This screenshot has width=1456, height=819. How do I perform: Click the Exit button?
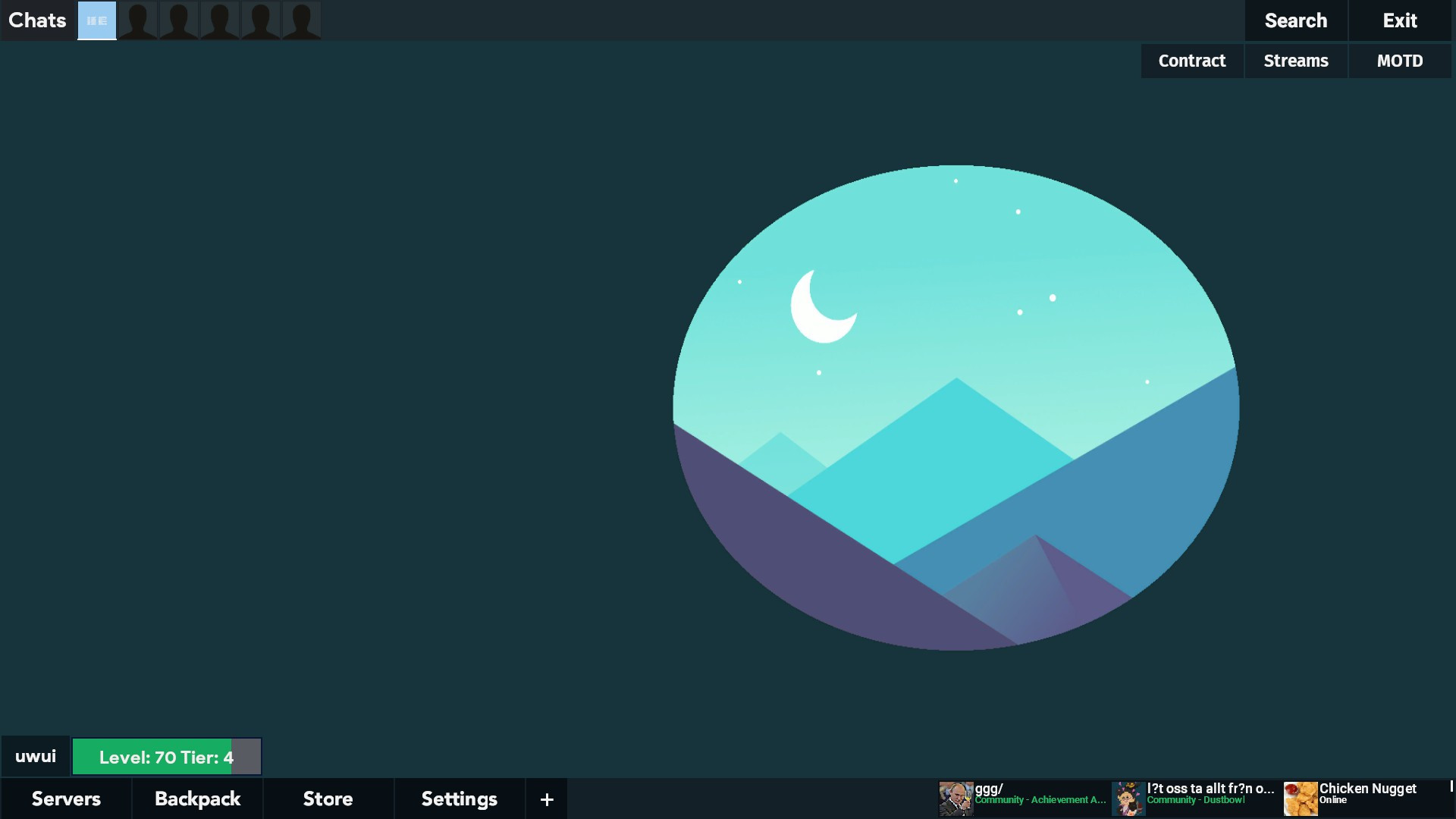(1400, 20)
